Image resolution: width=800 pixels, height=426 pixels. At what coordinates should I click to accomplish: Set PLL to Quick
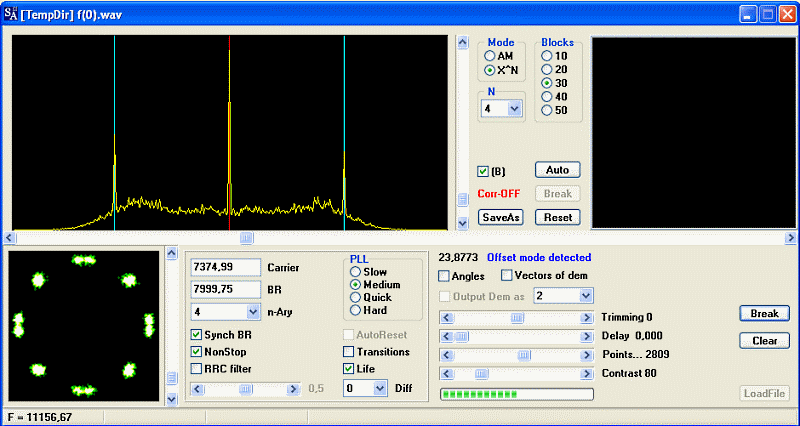355,297
